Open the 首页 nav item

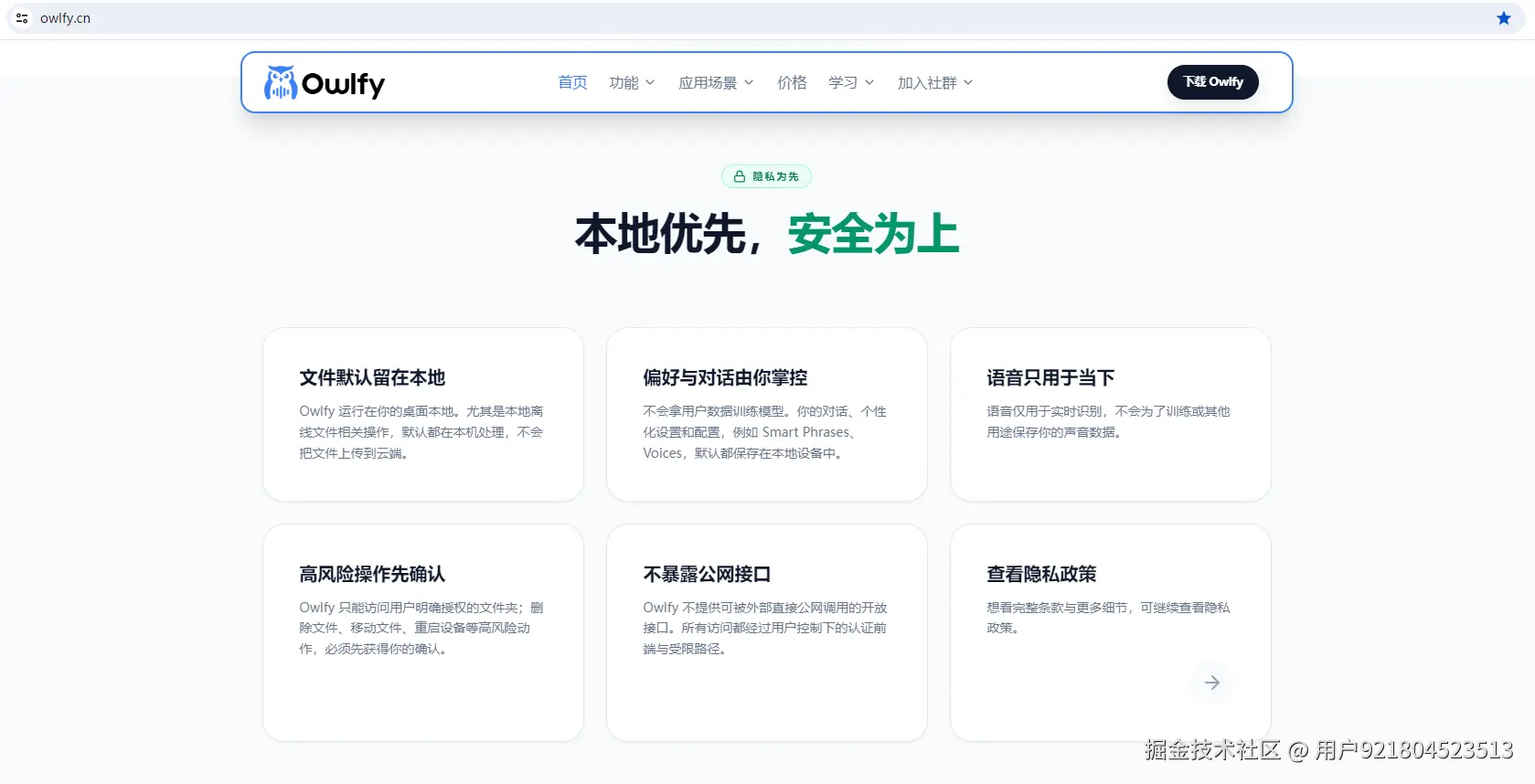[572, 82]
